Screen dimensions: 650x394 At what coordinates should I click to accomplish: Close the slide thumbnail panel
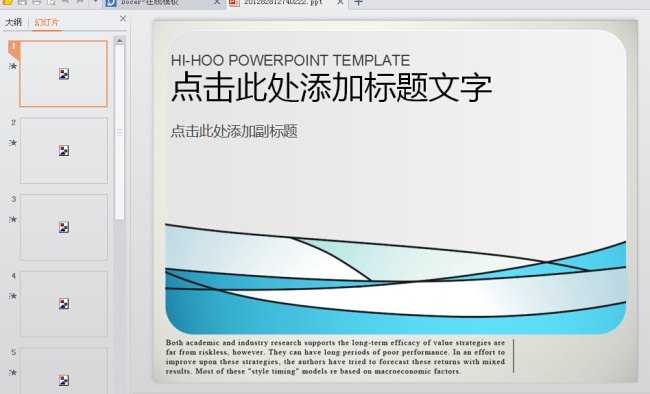[x=123, y=19]
